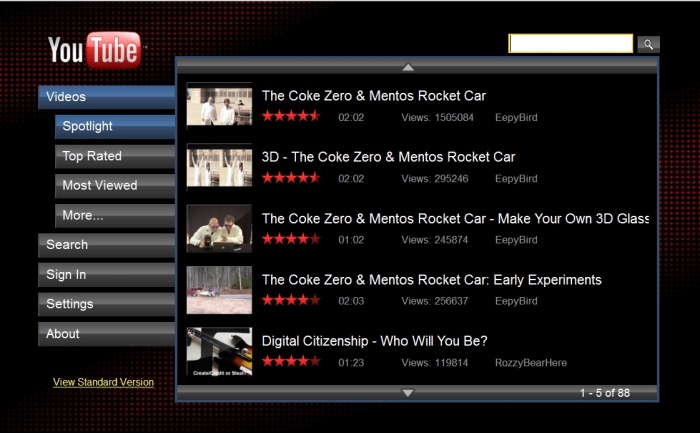Image resolution: width=700 pixels, height=433 pixels.
Task: Click star rating of Digital Citizenship video
Action: [291, 361]
